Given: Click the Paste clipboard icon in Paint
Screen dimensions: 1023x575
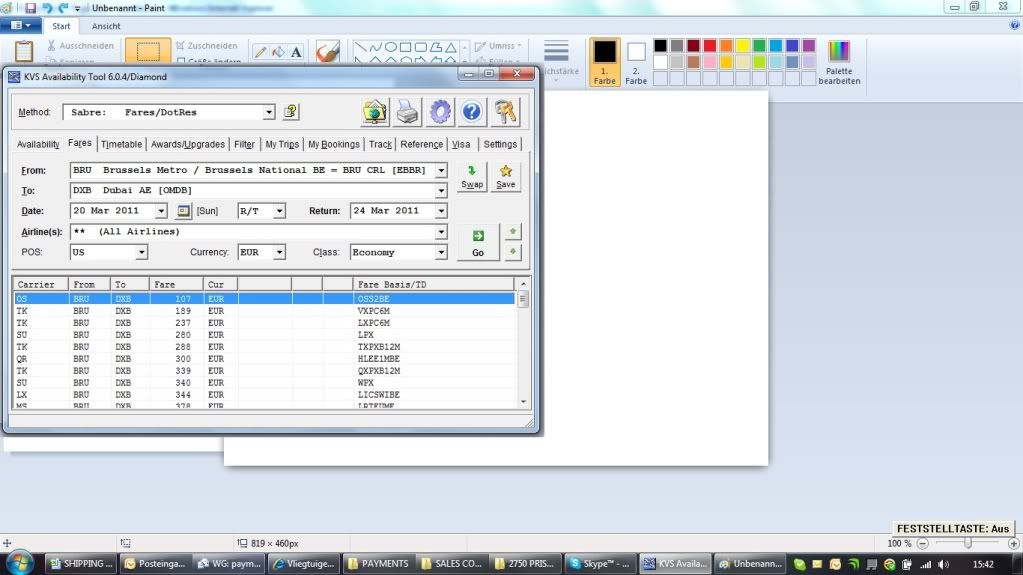Looking at the screenshot, I should tap(24, 51).
